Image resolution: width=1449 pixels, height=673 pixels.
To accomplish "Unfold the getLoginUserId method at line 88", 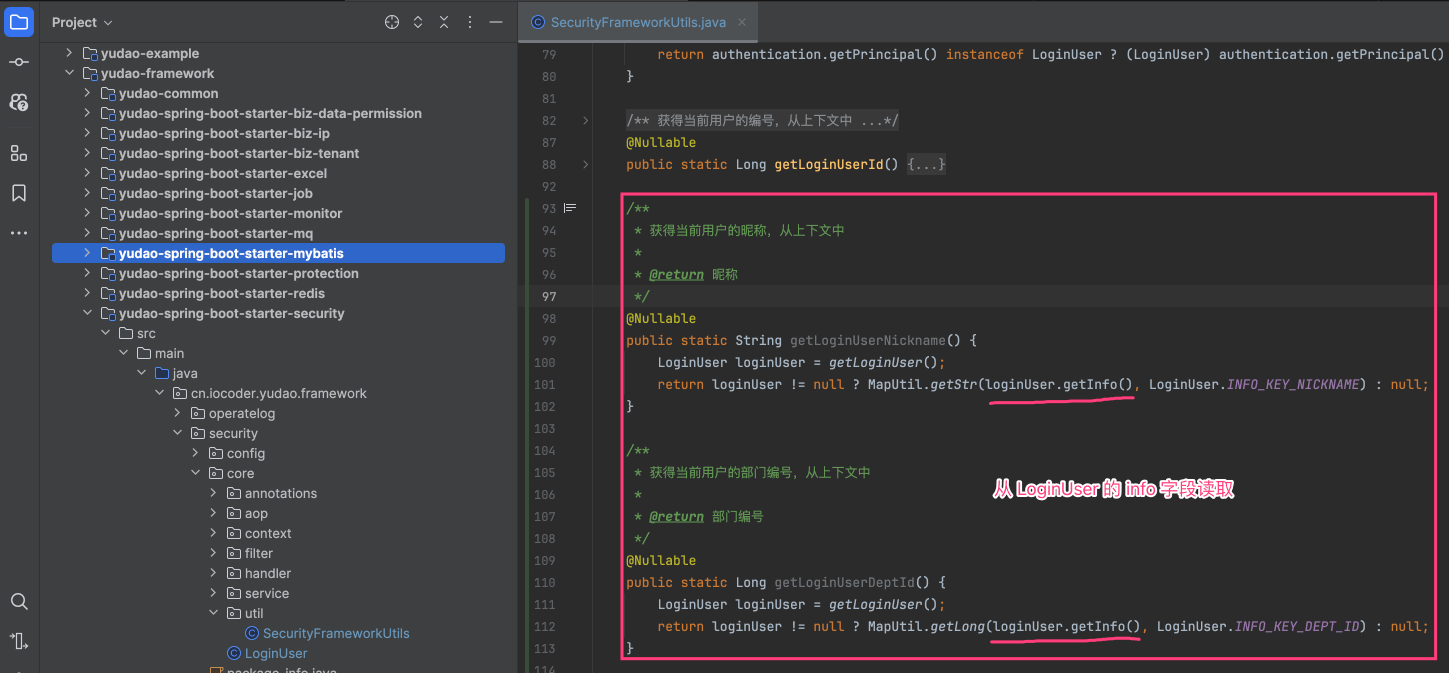I will [585, 164].
